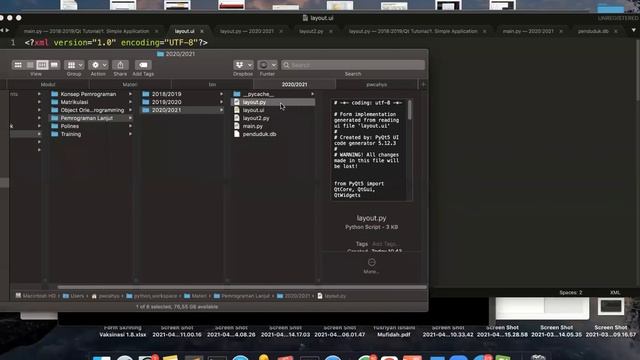Select the Training folder
The height and width of the screenshot is (360, 640).
(x=71, y=134)
